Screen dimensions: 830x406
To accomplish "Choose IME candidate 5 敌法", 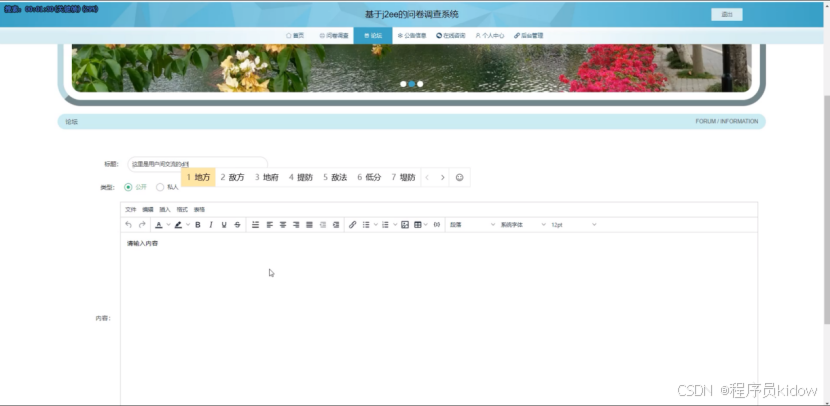I will click(x=335, y=177).
